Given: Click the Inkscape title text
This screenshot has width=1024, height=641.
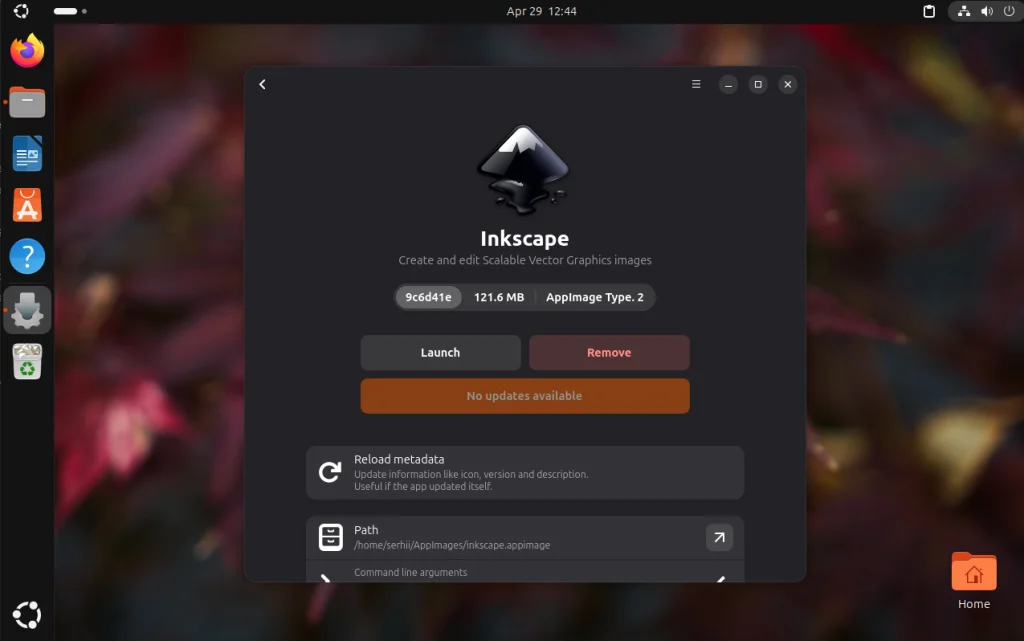Looking at the screenshot, I should click(524, 238).
